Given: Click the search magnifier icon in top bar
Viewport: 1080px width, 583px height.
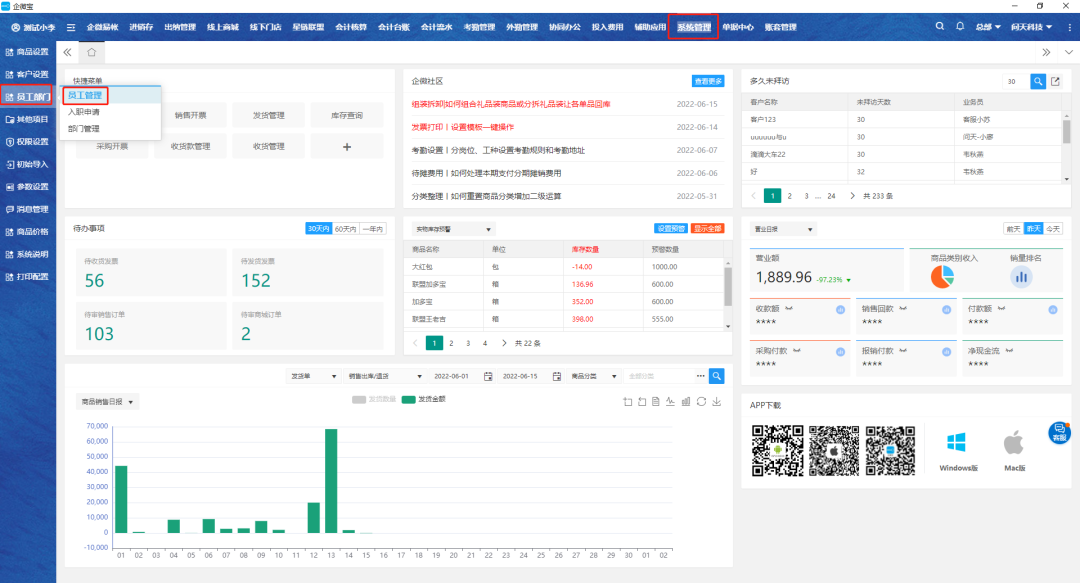Looking at the screenshot, I should tap(940, 27).
